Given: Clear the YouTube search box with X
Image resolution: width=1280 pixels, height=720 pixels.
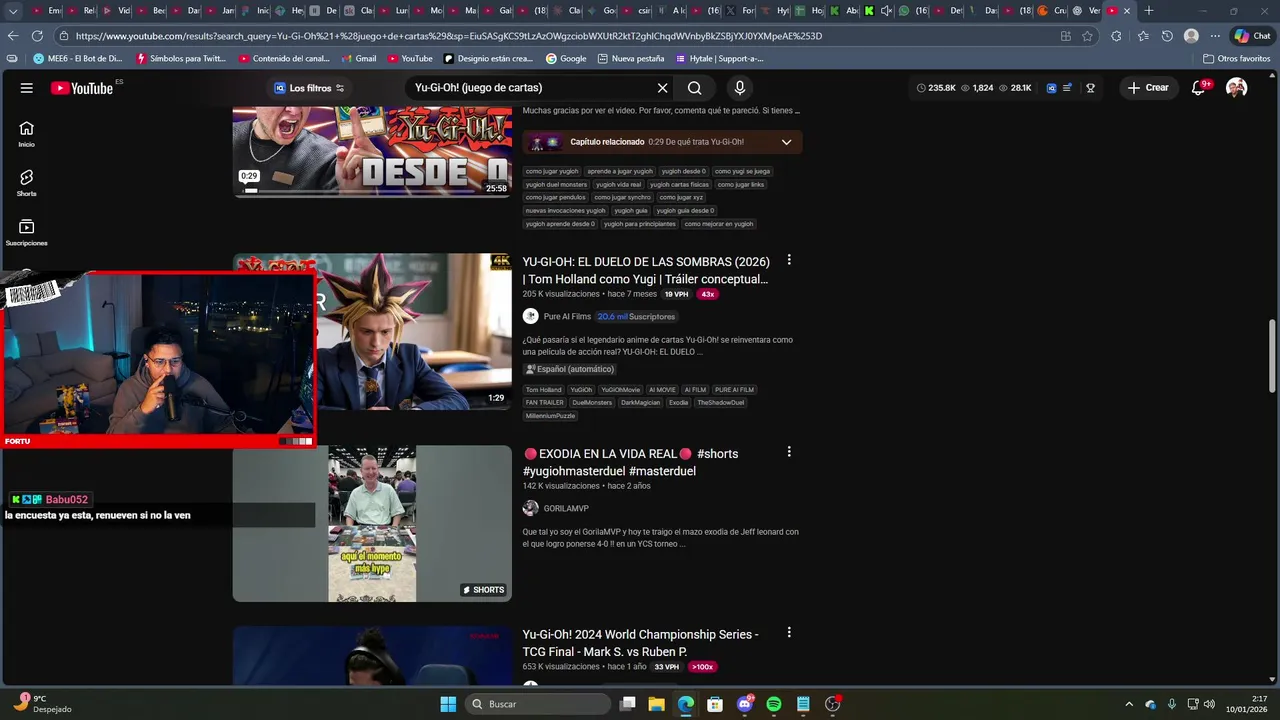Looking at the screenshot, I should pos(662,88).
